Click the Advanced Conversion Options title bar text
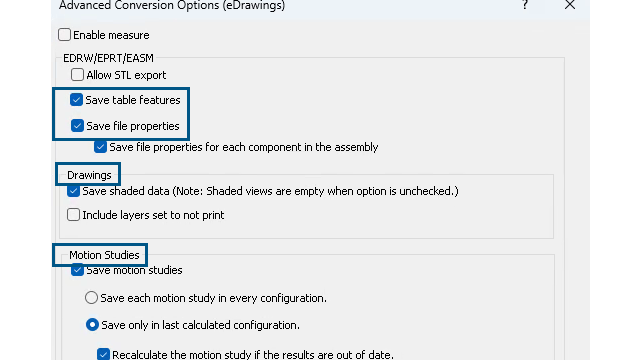Viewport: 640px width, 360px height. pyautogui.click(x=172, y=5)
